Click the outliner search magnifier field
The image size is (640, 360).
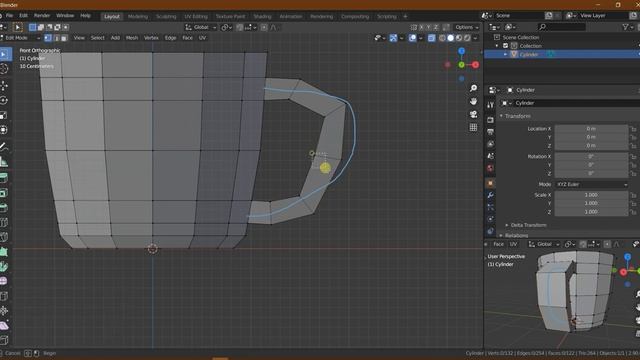[561, 27]
